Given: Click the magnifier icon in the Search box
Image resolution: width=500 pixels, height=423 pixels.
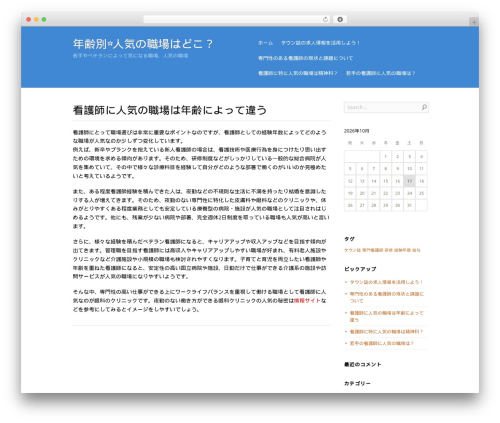Looking at the screenshot, I should (x=424, y=107).
